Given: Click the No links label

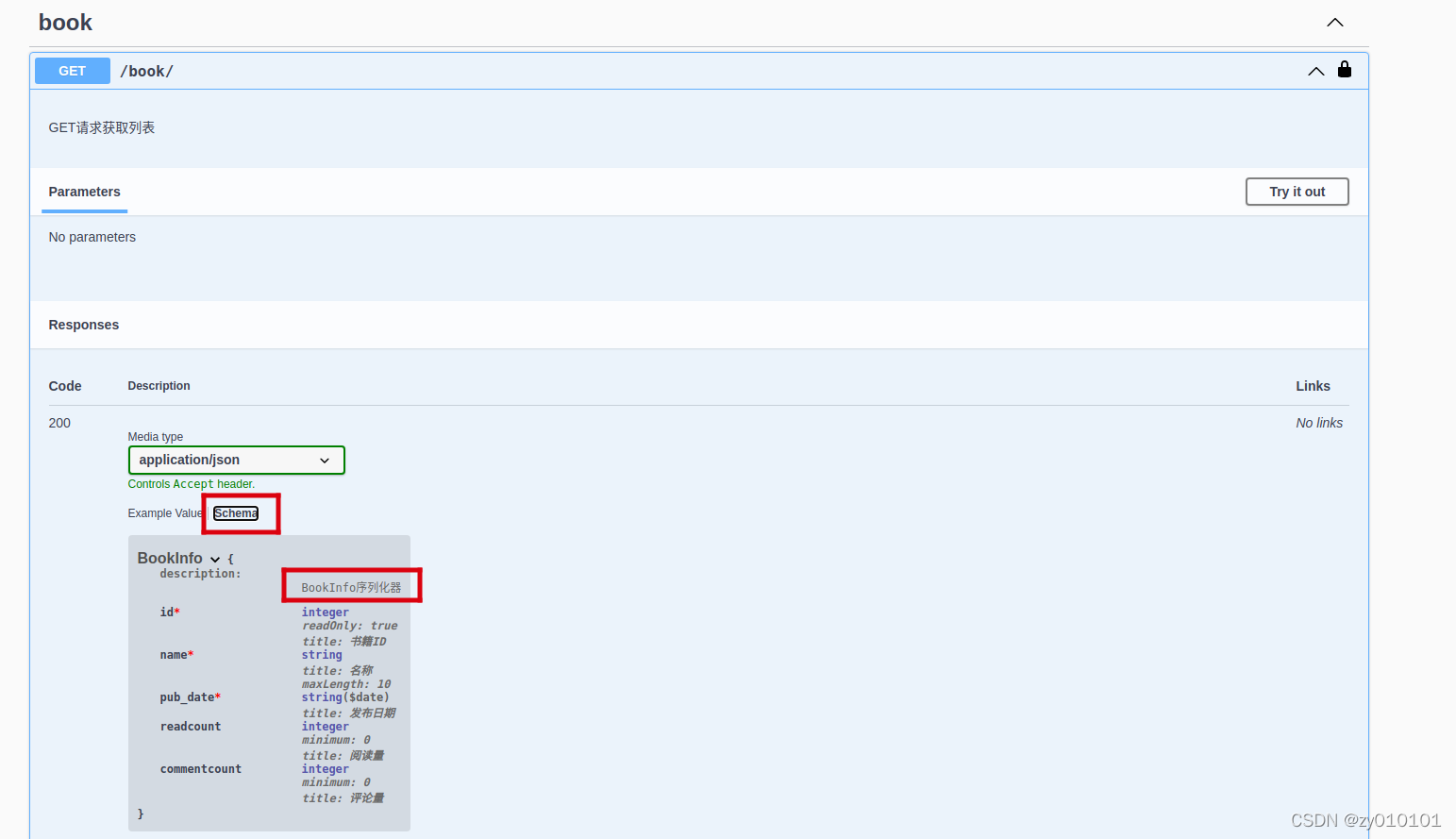Looking at the screenshot, I should click(x=1319, y=423).
